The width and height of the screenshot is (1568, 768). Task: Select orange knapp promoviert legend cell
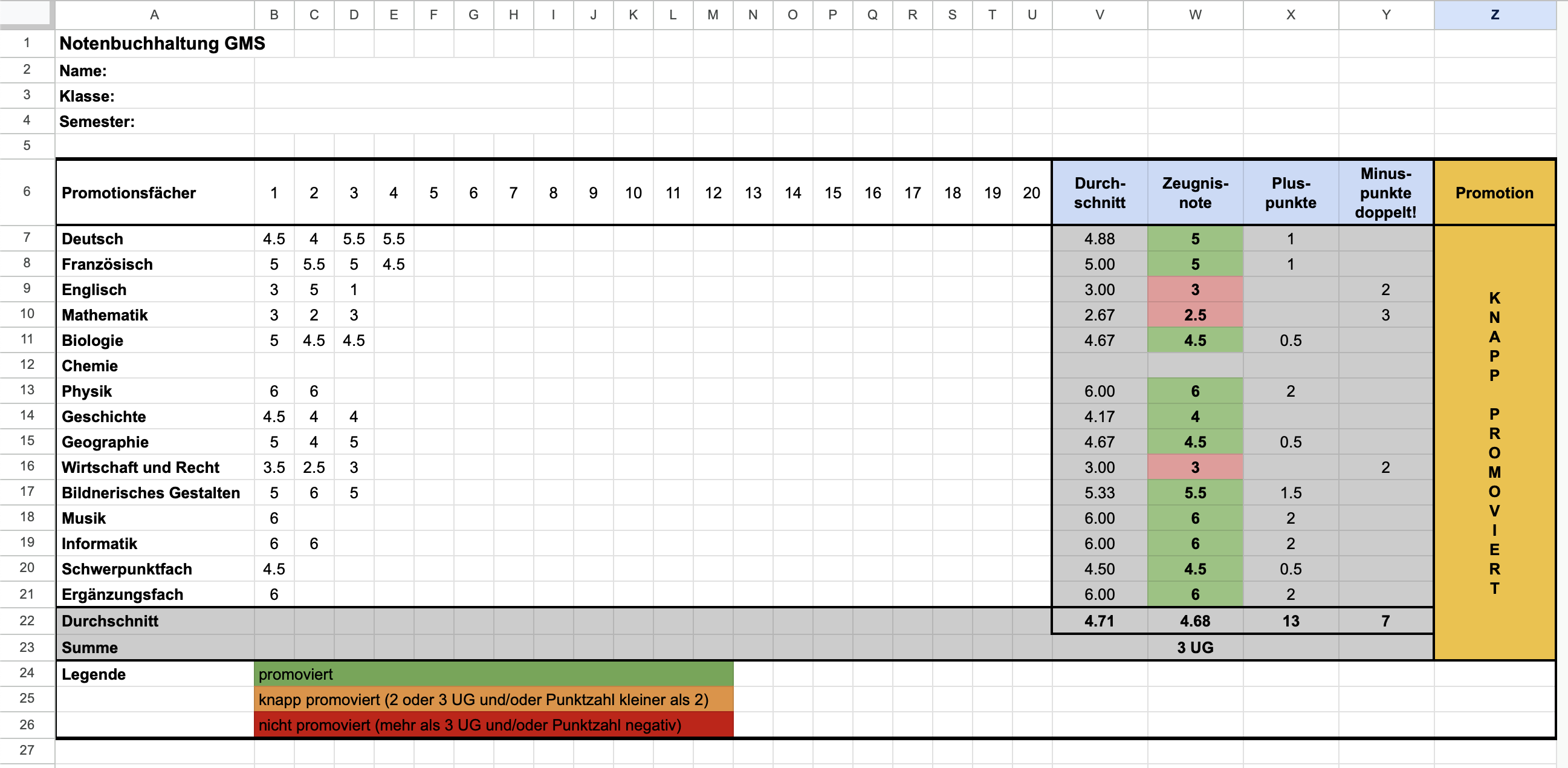point(493,700)
